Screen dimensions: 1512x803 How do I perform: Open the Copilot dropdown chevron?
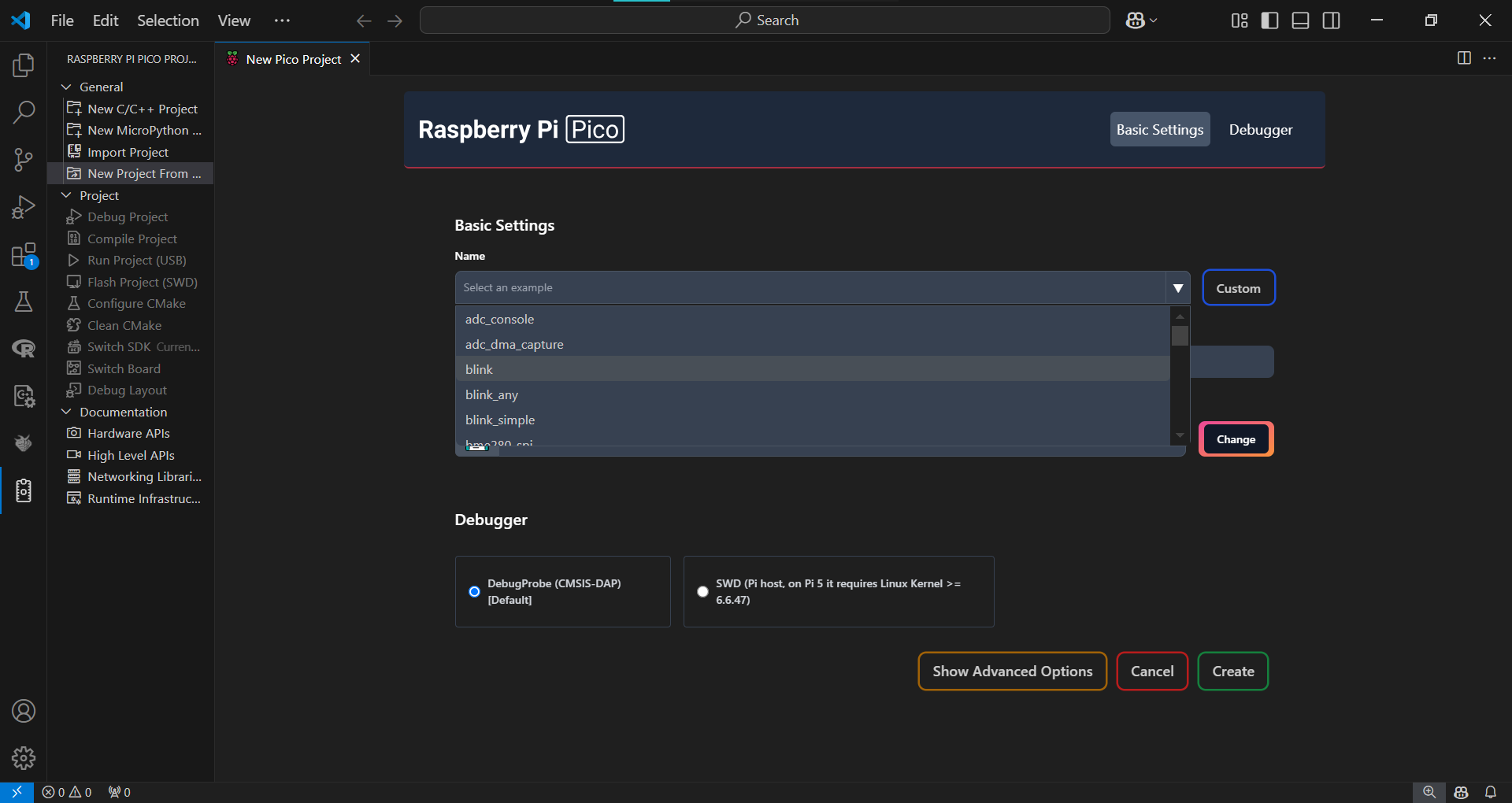pos(1154,20)
